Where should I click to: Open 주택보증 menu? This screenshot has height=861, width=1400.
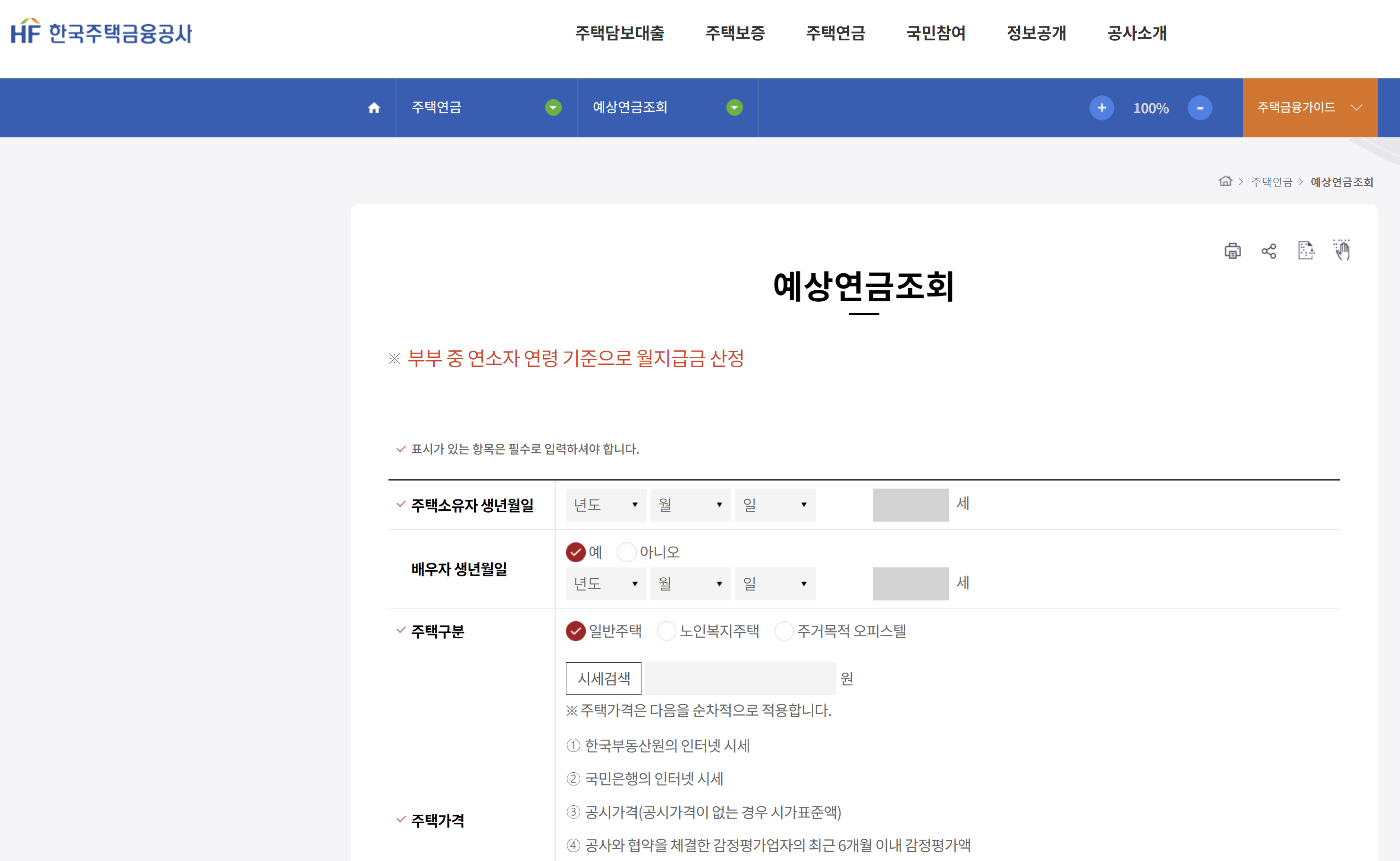(x=735, y=33)
